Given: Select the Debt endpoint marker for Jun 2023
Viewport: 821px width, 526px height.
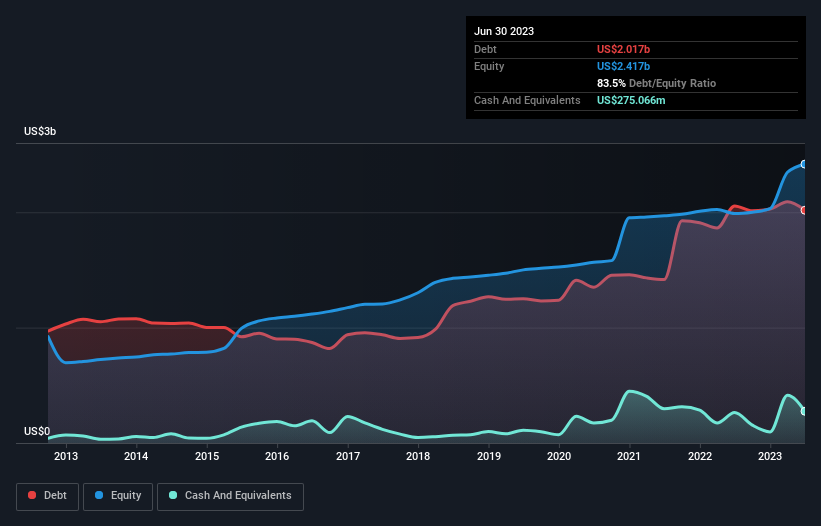Looking at the screenshot, I should [x=804, y=210].
